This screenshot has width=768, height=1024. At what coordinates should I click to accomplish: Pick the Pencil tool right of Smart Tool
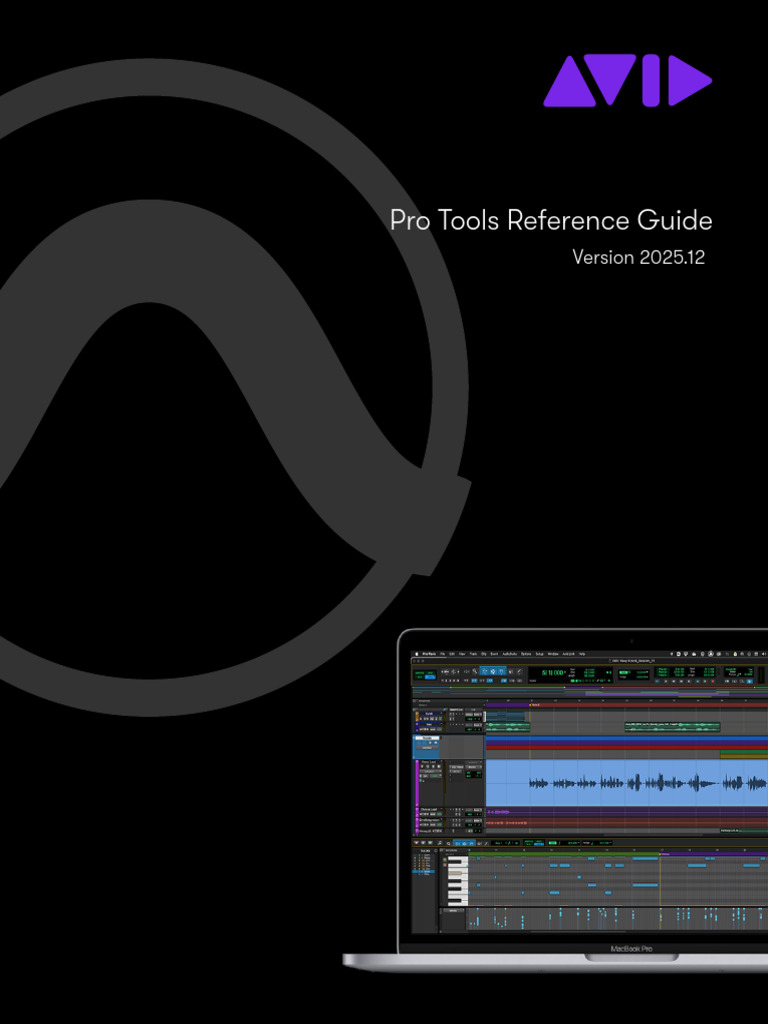[x=519, y=671]
